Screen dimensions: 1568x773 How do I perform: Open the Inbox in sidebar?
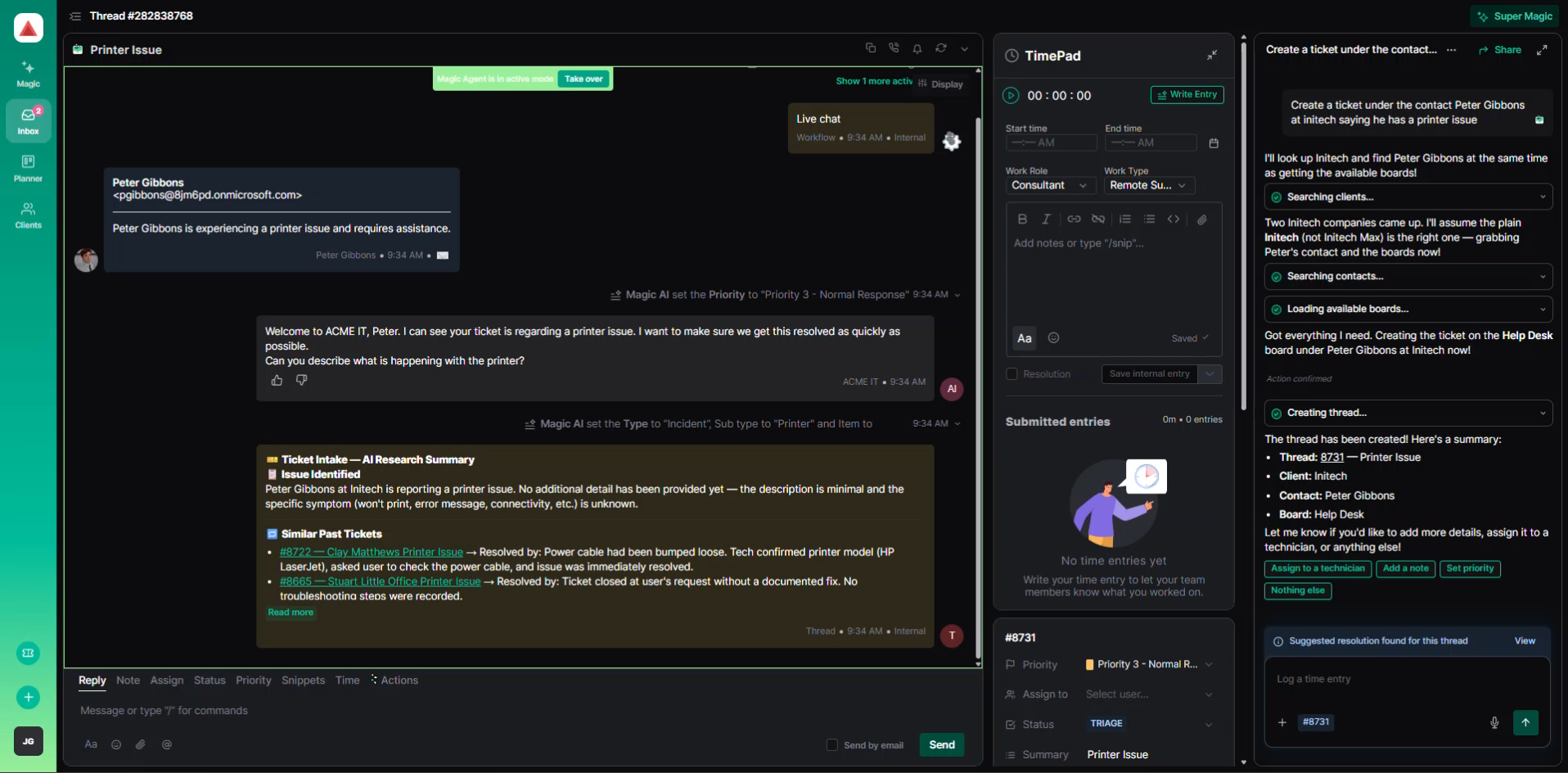coord(28,121)
